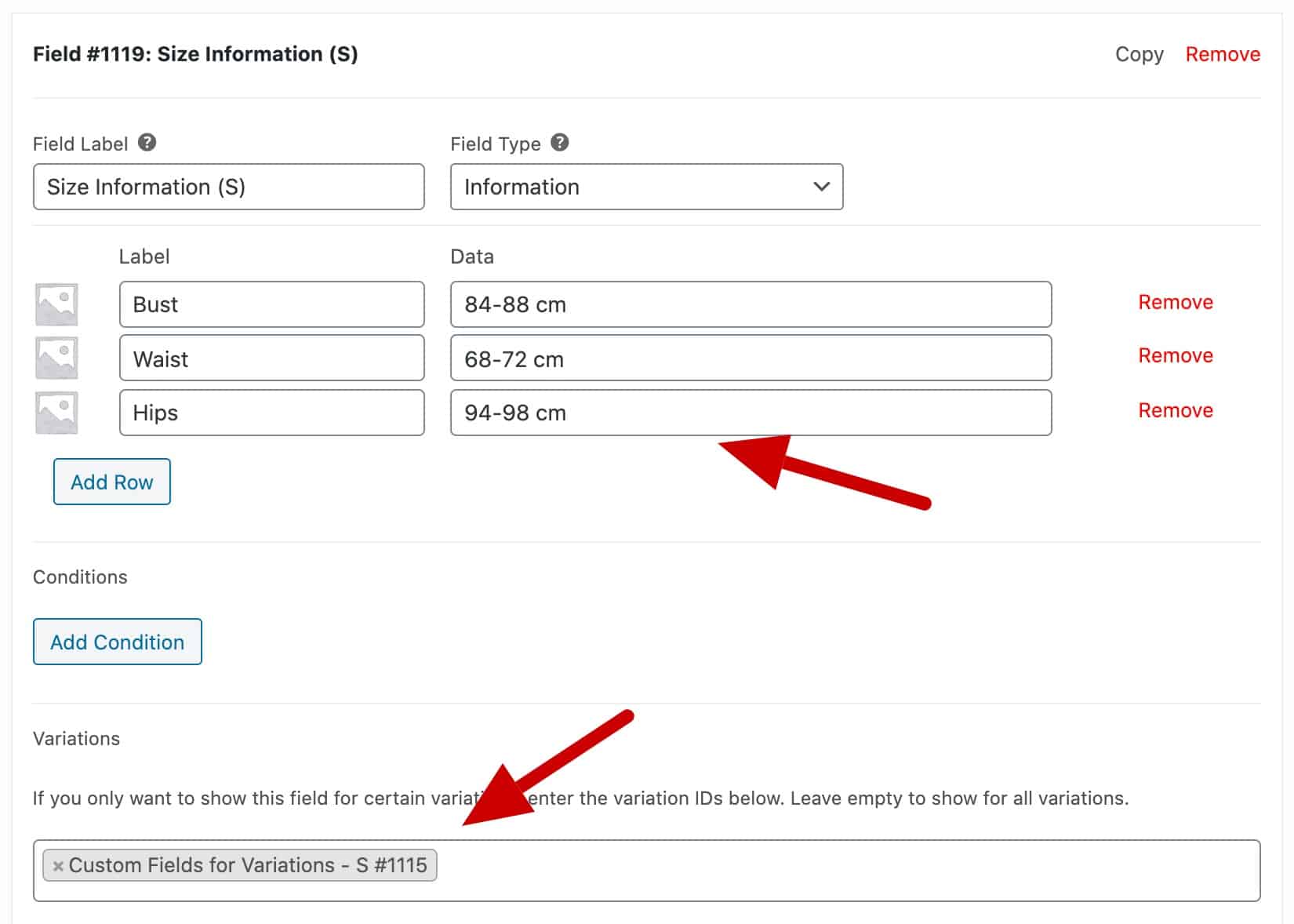The height and width of the screenshot is (924, 1294).
Task: Click the Hips label input
Action: (x=272, y=413)
